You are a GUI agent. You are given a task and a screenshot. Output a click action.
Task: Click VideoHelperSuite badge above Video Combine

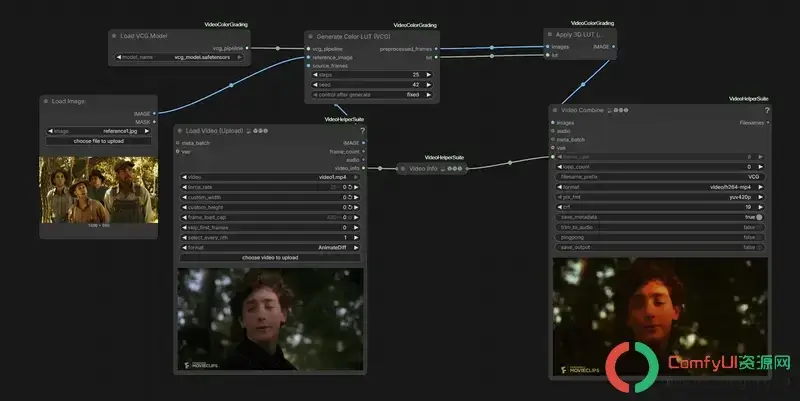[748, 99]
